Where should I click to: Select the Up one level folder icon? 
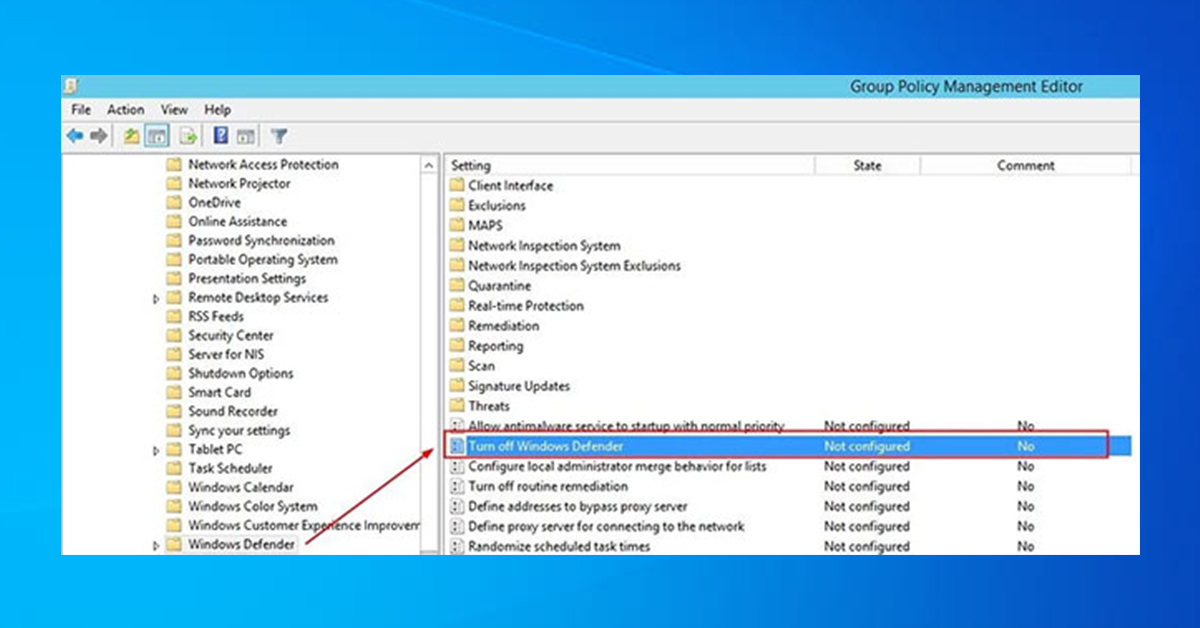(x=131, y=135)
